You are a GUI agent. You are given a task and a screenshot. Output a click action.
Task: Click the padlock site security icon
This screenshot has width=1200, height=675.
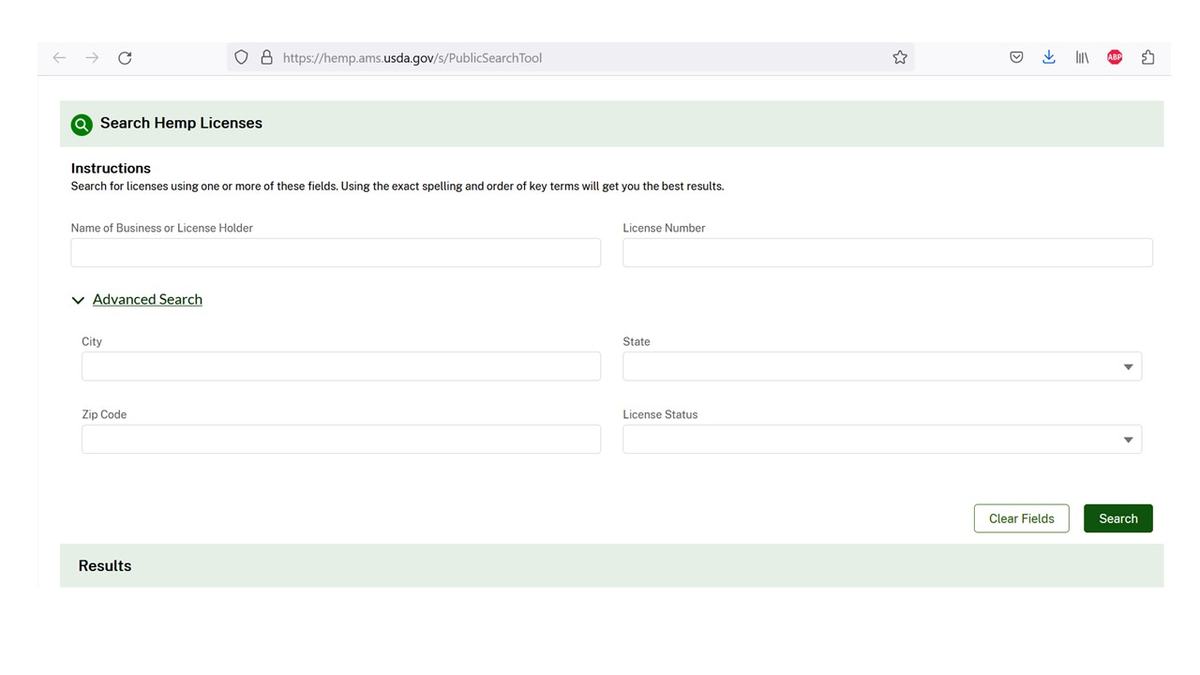(267, 58)
